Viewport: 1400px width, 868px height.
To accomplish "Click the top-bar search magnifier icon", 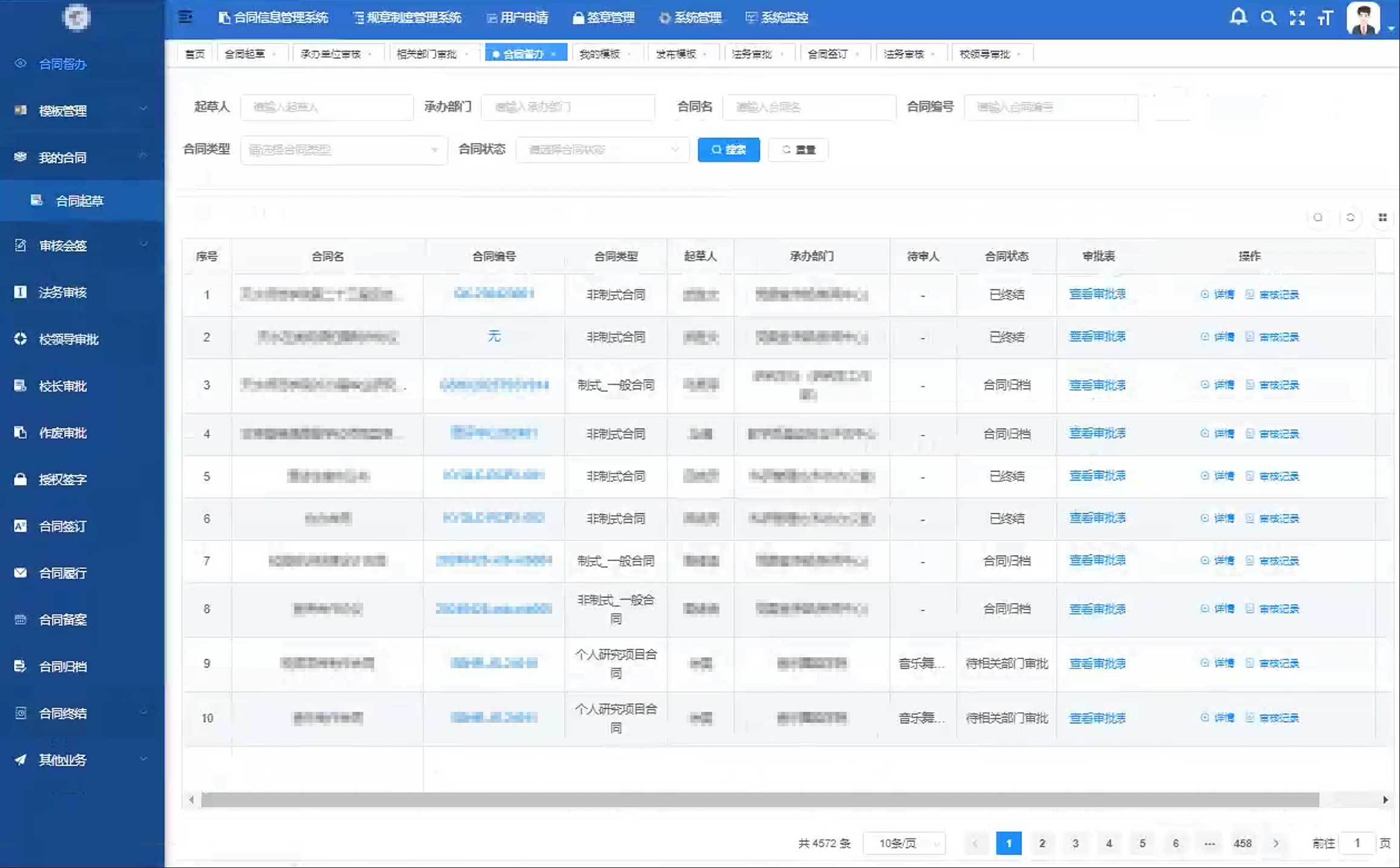I will [1269, 18].
